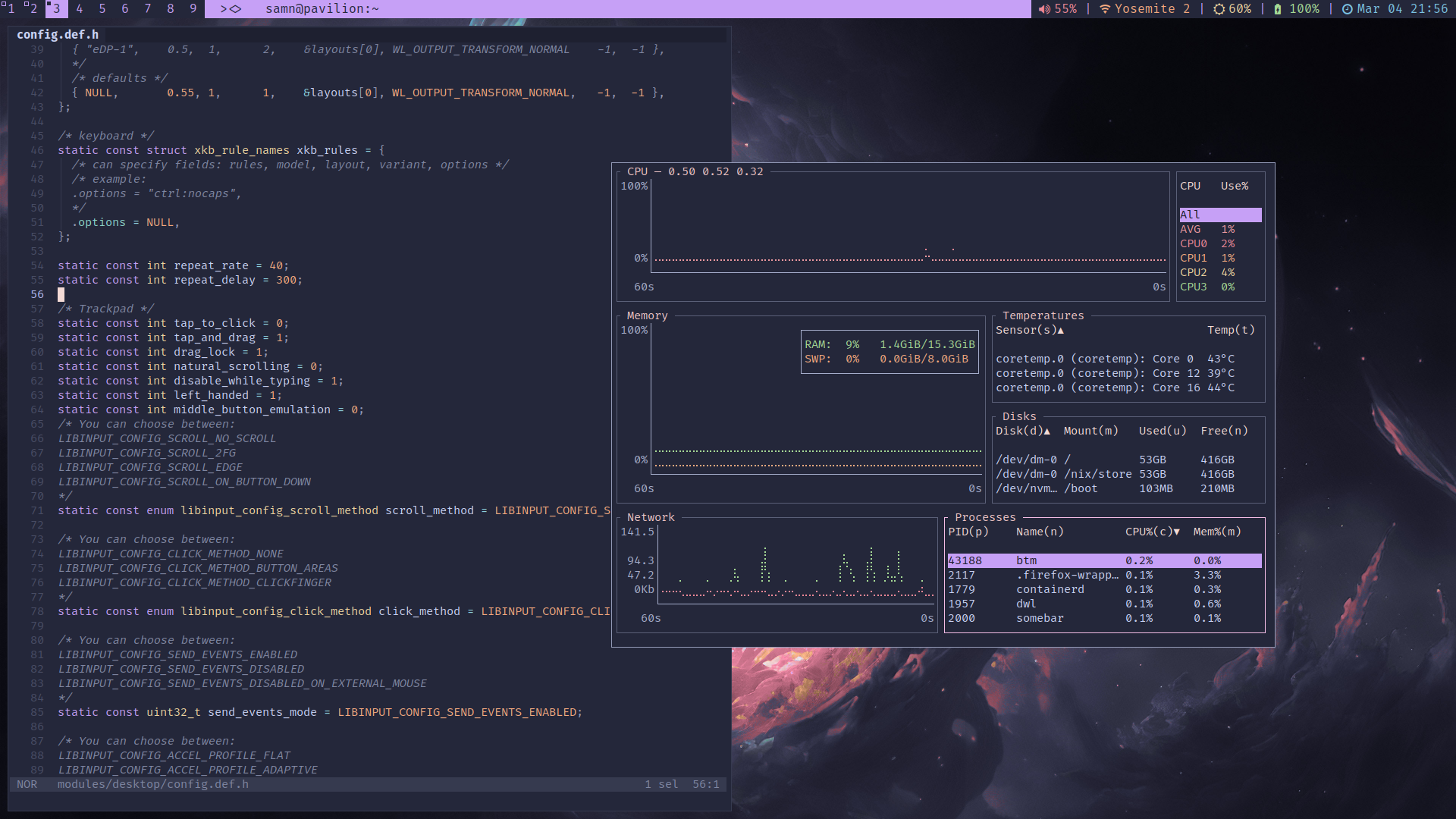Select AVG row in CPU legend
Image resolution: width=1456 pixels, height=819 pixels.
[x=1220, y=229]
